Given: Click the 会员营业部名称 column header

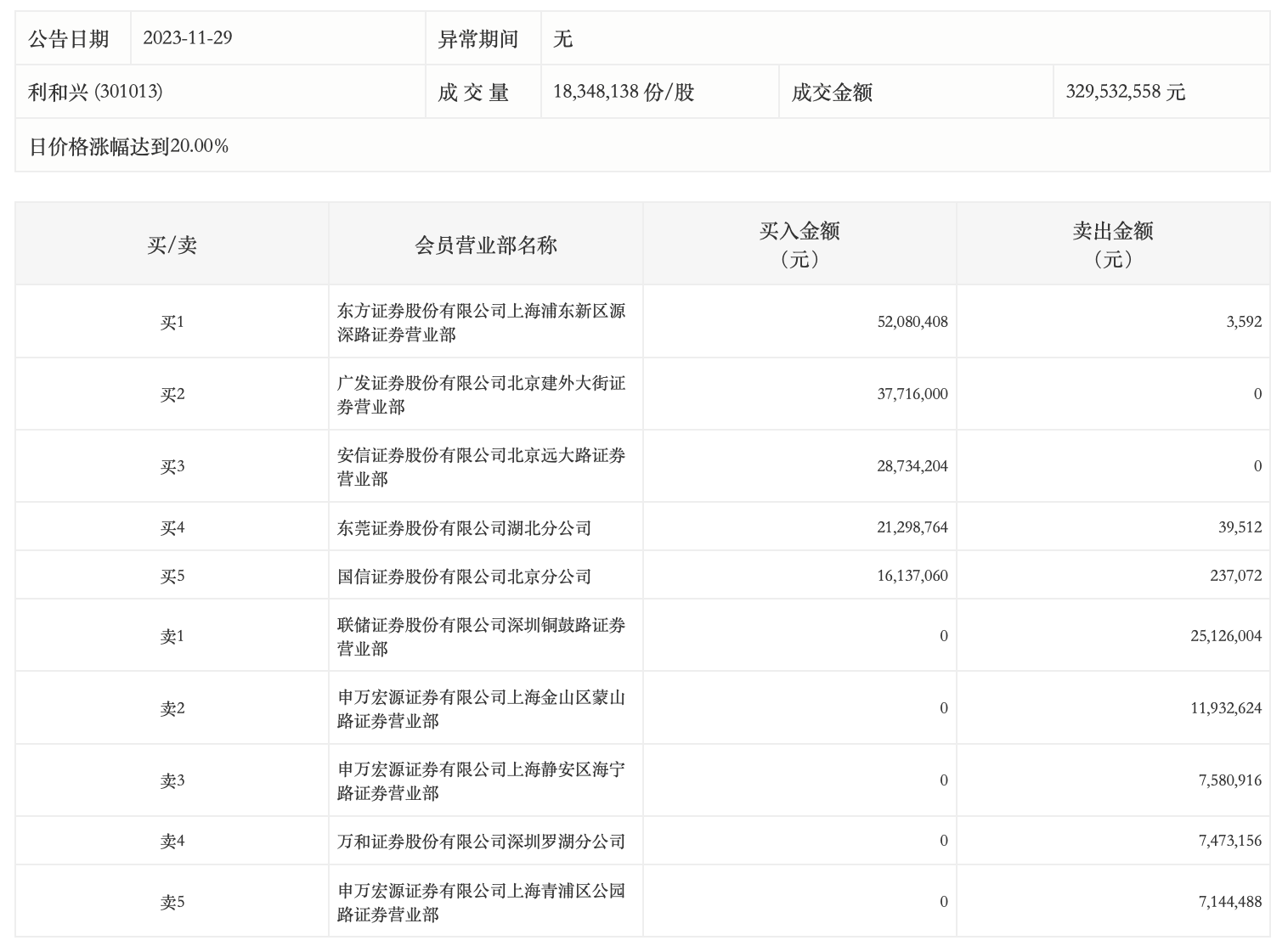Looking at the screenshot, I should (485, 245).
